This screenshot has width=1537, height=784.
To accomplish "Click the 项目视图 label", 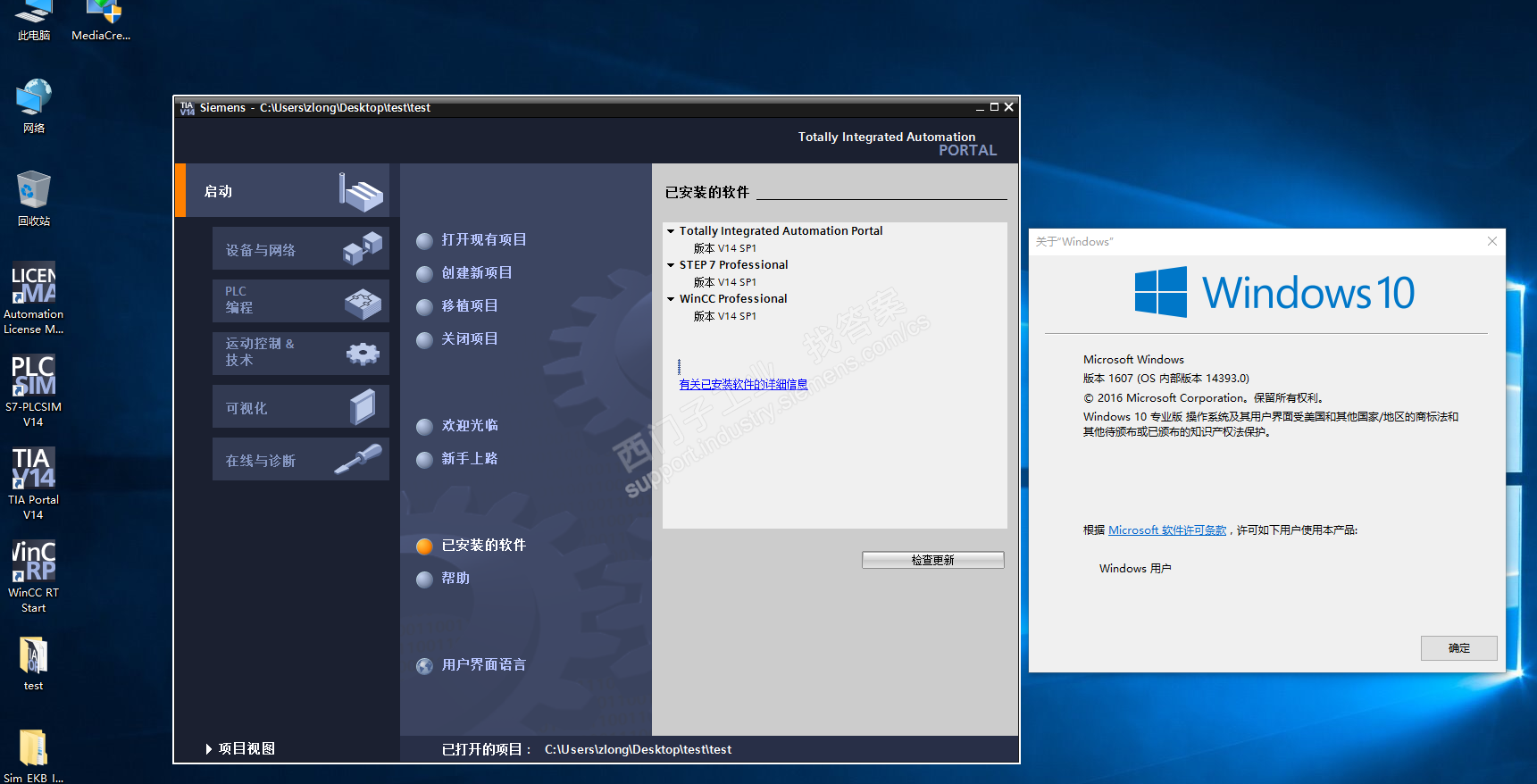I will point(246,749).
